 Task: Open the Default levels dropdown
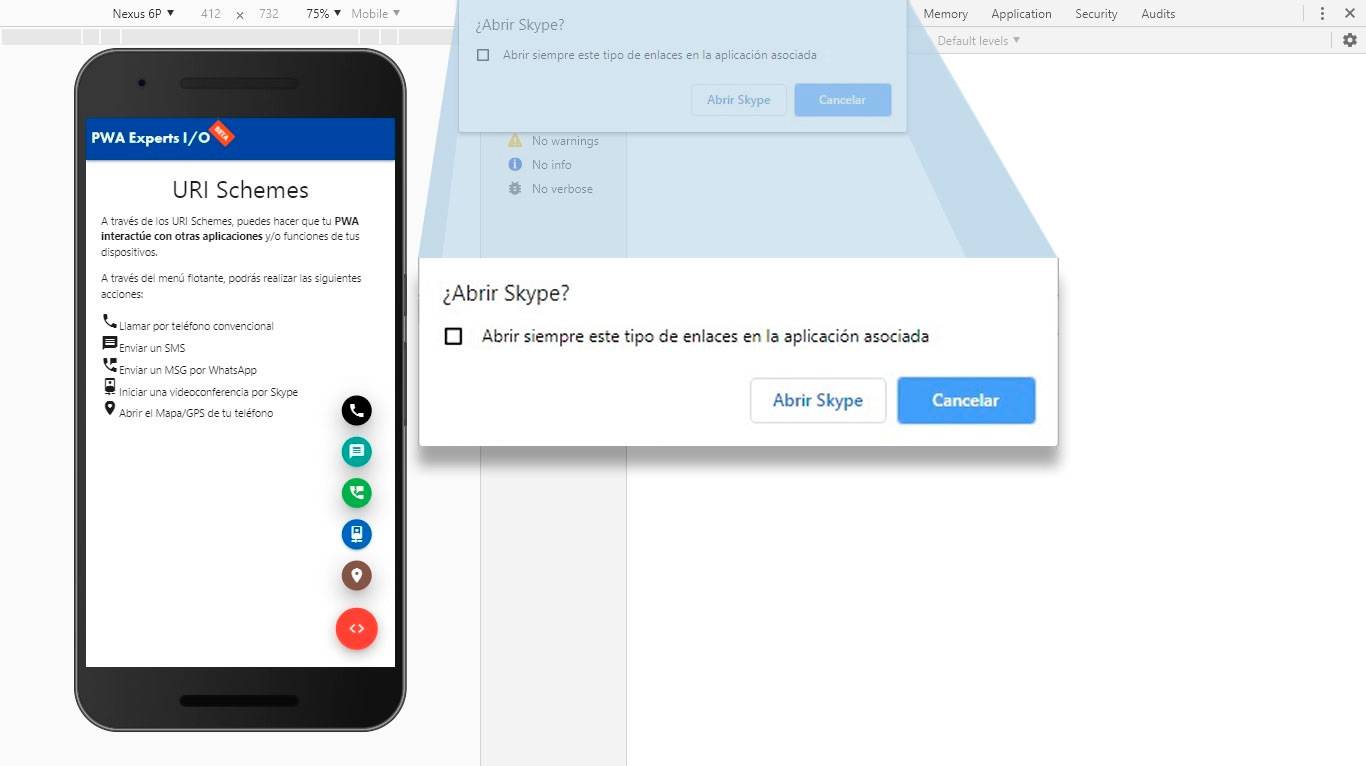(978, 40)
